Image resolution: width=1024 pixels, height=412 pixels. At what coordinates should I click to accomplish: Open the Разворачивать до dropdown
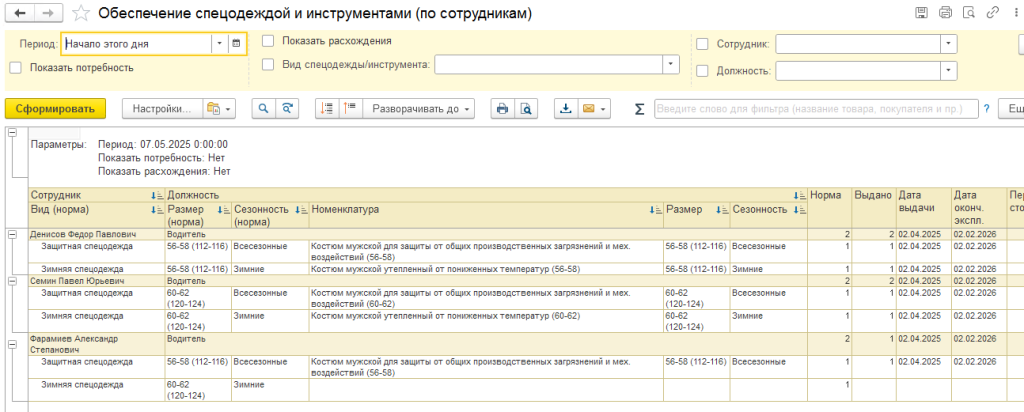(x=417, y=109)
